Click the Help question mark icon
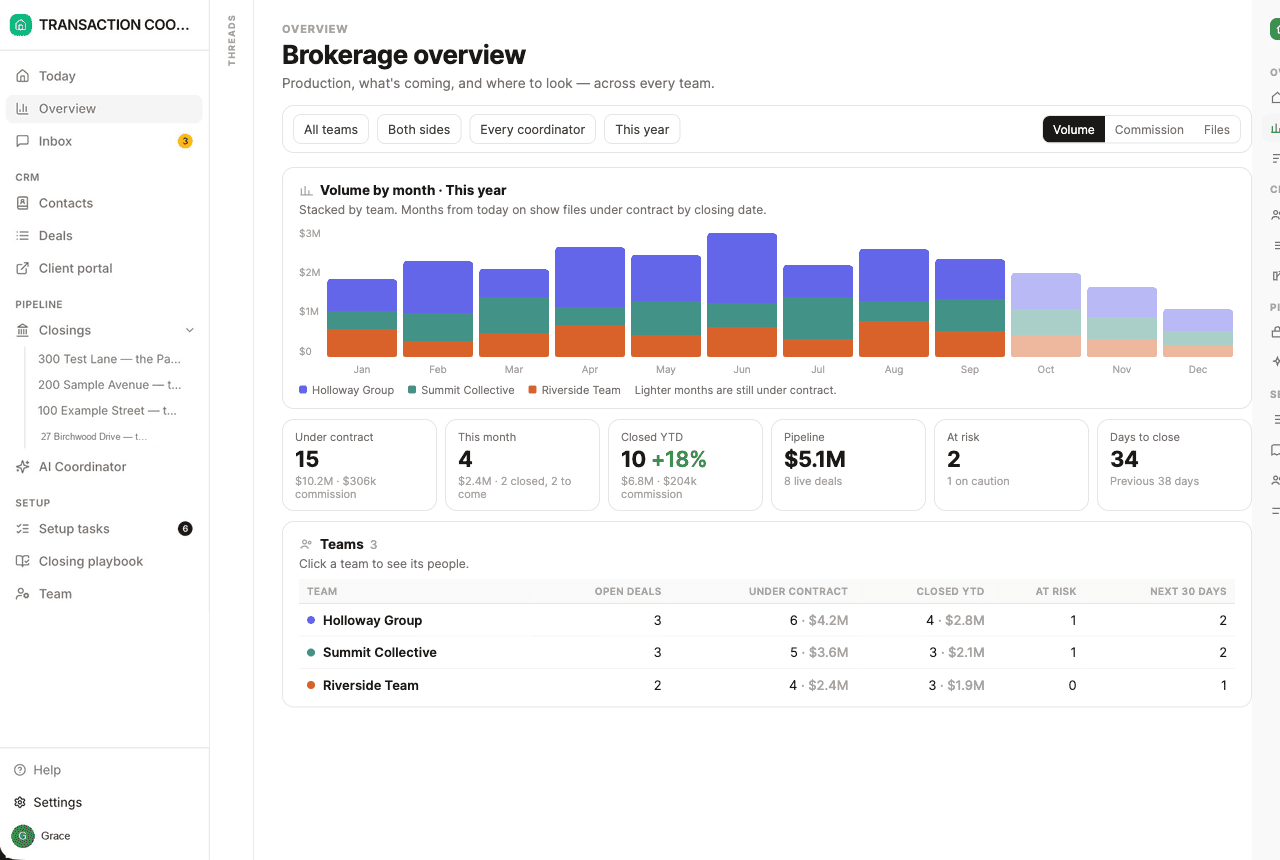The image size is (1280, 860). pyautogui.click(x=20, y=770)
